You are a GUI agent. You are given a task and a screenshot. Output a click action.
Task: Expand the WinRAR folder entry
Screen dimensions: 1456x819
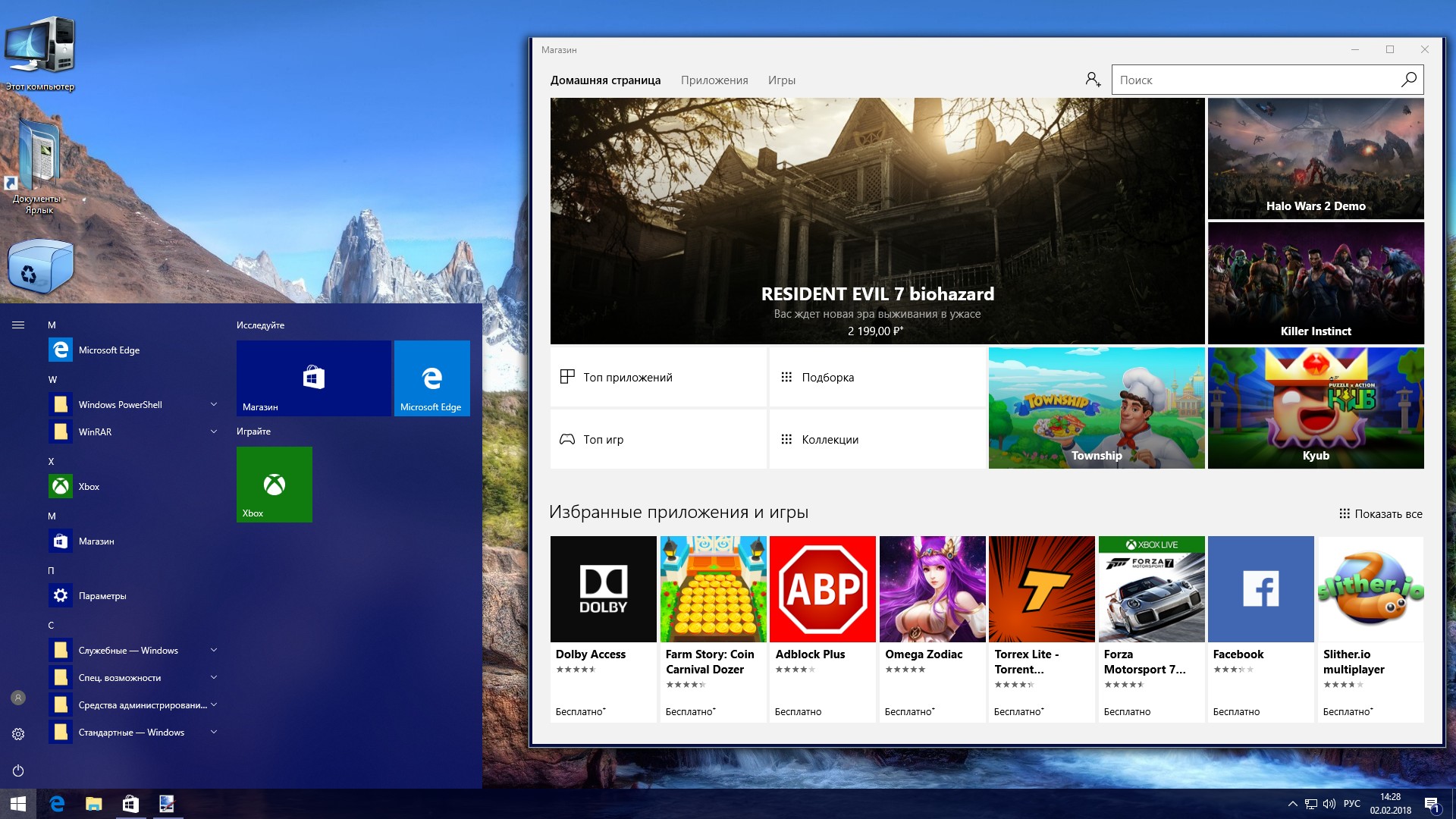click(213, 431)
